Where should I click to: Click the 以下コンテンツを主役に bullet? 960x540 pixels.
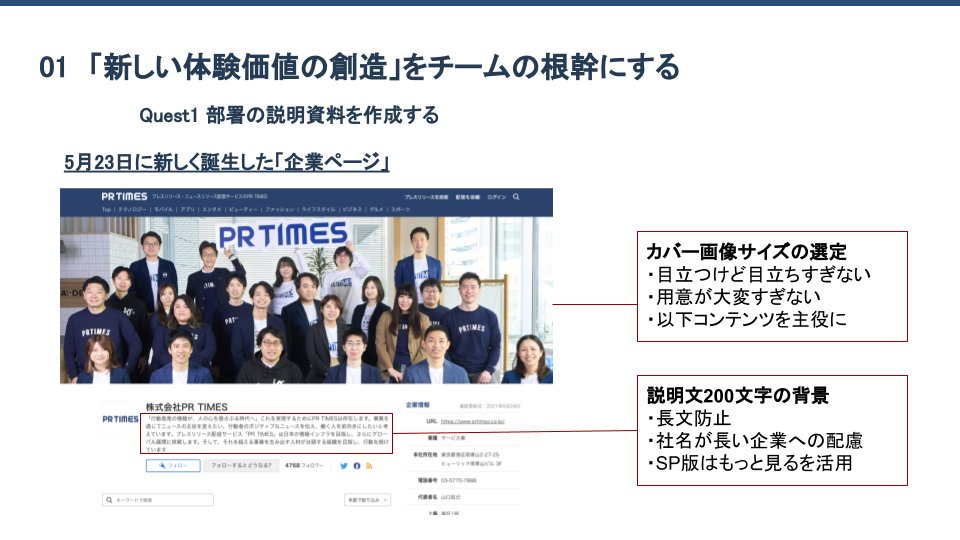747,320
